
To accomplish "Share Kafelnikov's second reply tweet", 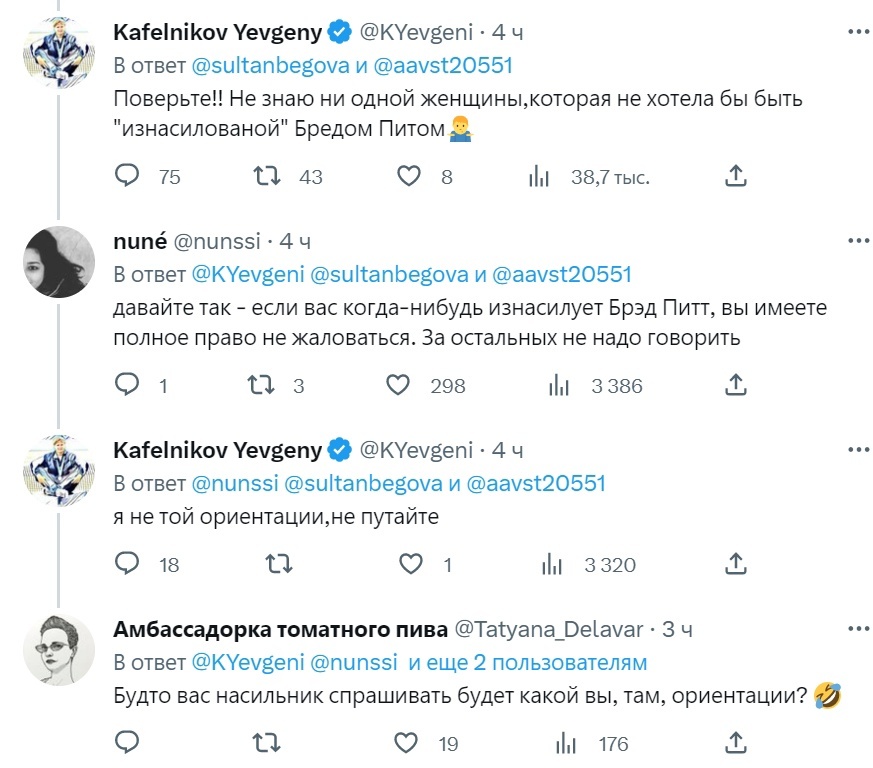I will tap(735, 564).
